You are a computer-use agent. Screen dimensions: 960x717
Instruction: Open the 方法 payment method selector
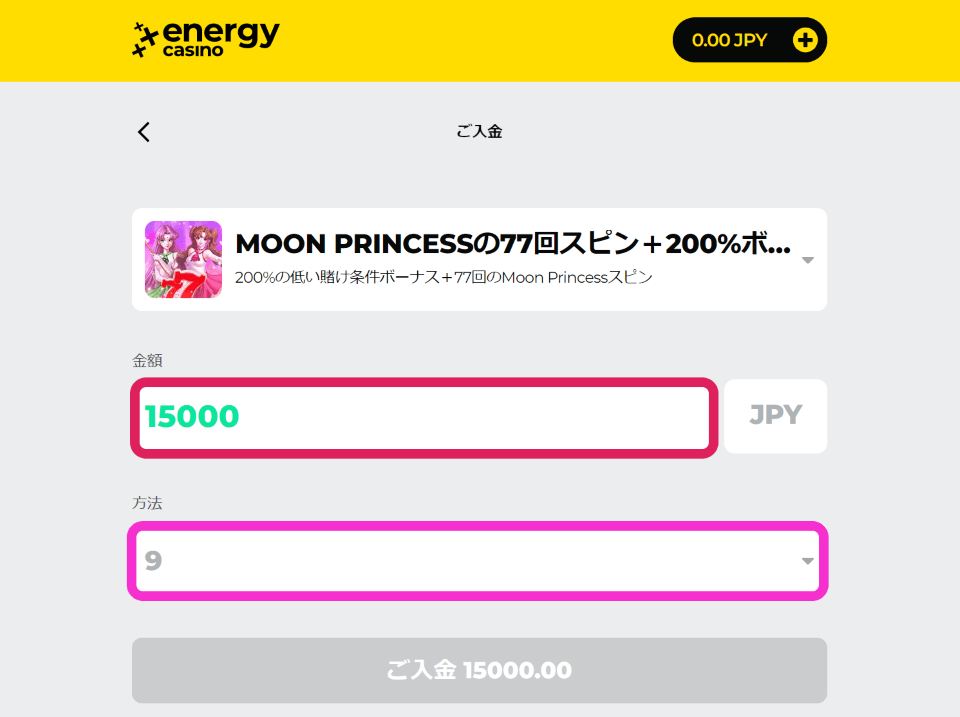(478, 561)
